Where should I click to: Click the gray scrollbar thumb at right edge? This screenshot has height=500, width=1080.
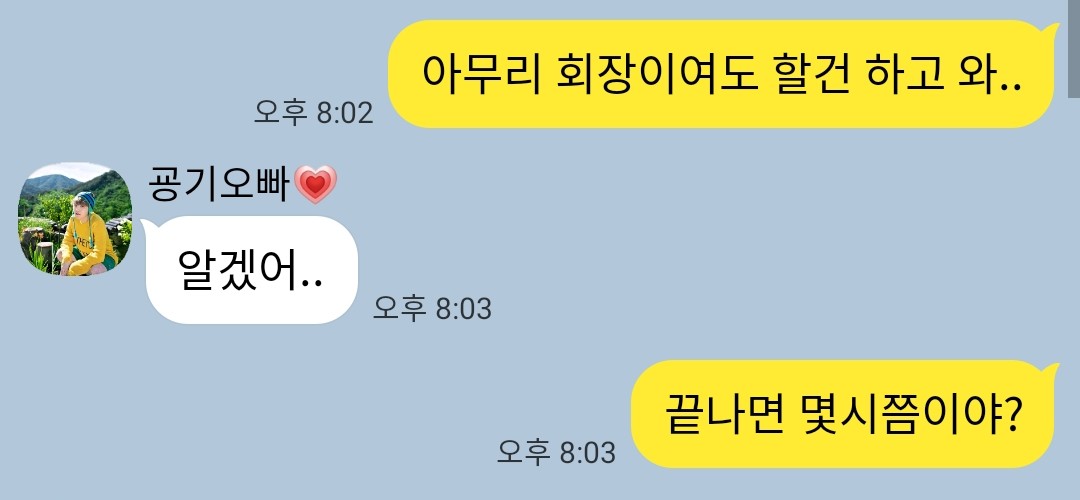[1072, 47]
